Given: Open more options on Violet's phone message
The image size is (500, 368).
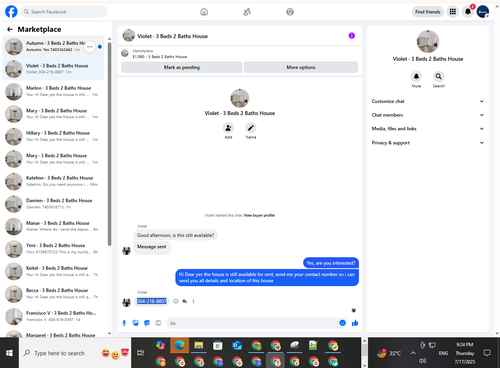Looking at the screenshot, I should pyautogui.click(x=193, y=301).
